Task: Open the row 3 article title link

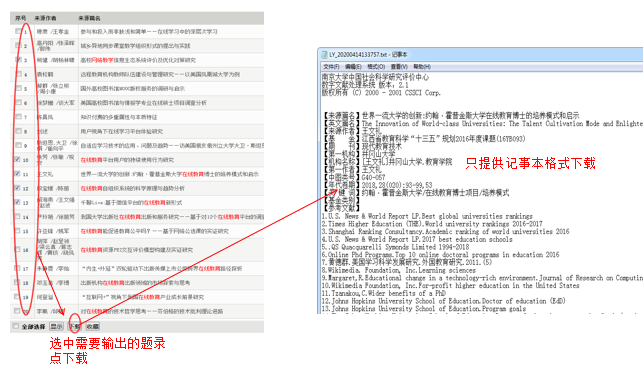Action: (x=138, y=60)
